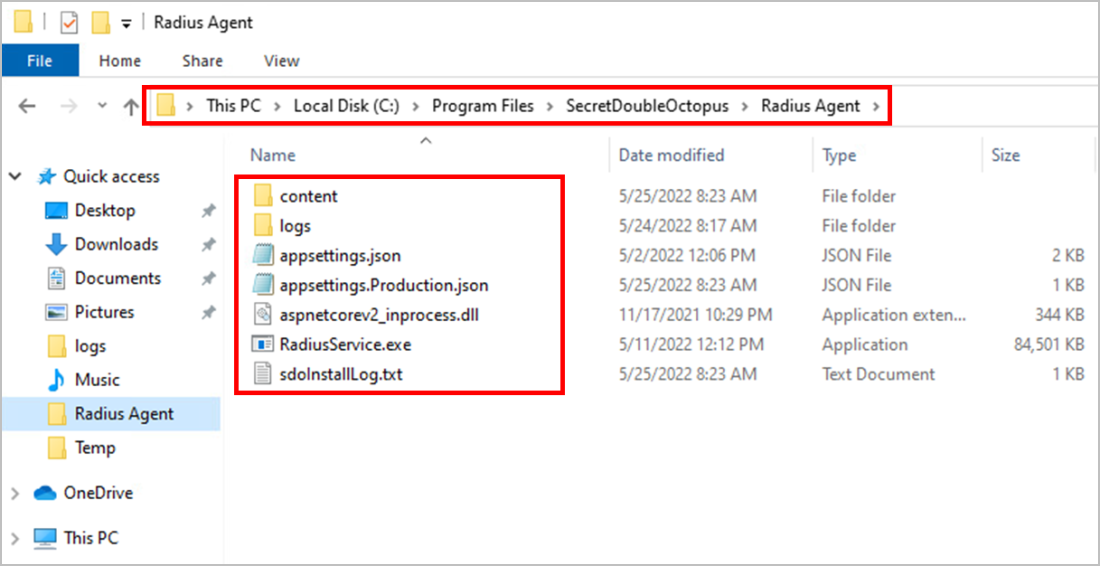1100x566 pixels.
Task: Select the sdoInstallLog.txt document icon
Action: pyautogui.click(x=262, y=375)
